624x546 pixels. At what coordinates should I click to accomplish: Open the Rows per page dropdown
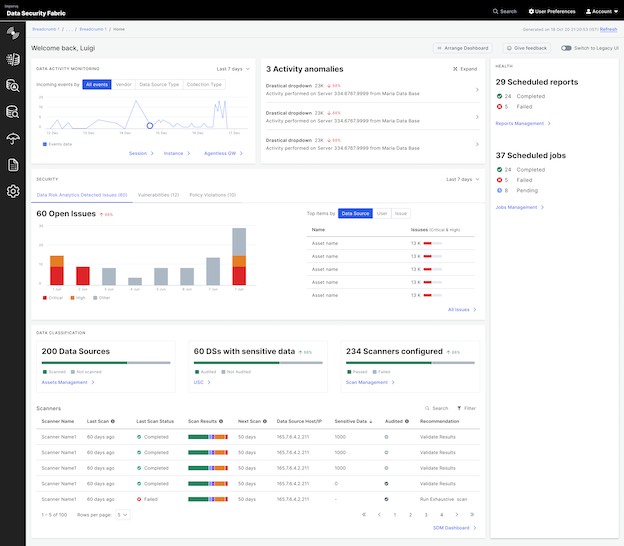122,514
